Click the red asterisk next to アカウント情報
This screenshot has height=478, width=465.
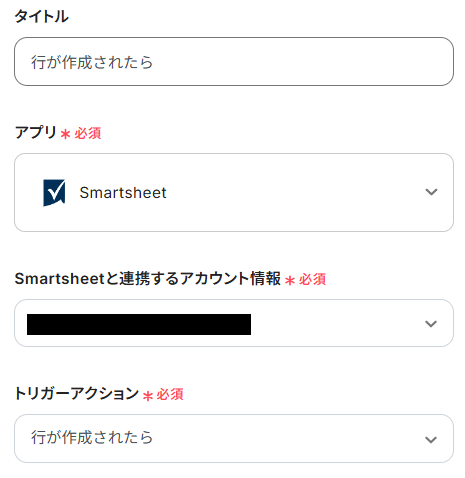click(x=290, y=280)
